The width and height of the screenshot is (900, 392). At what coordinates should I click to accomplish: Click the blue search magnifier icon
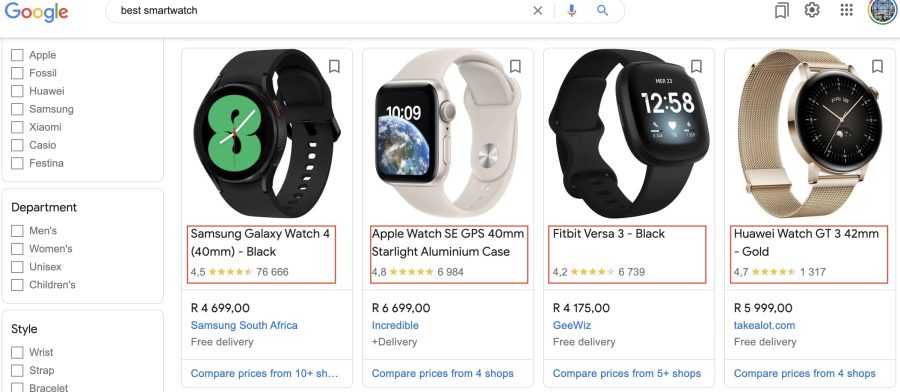click(602, 10)
